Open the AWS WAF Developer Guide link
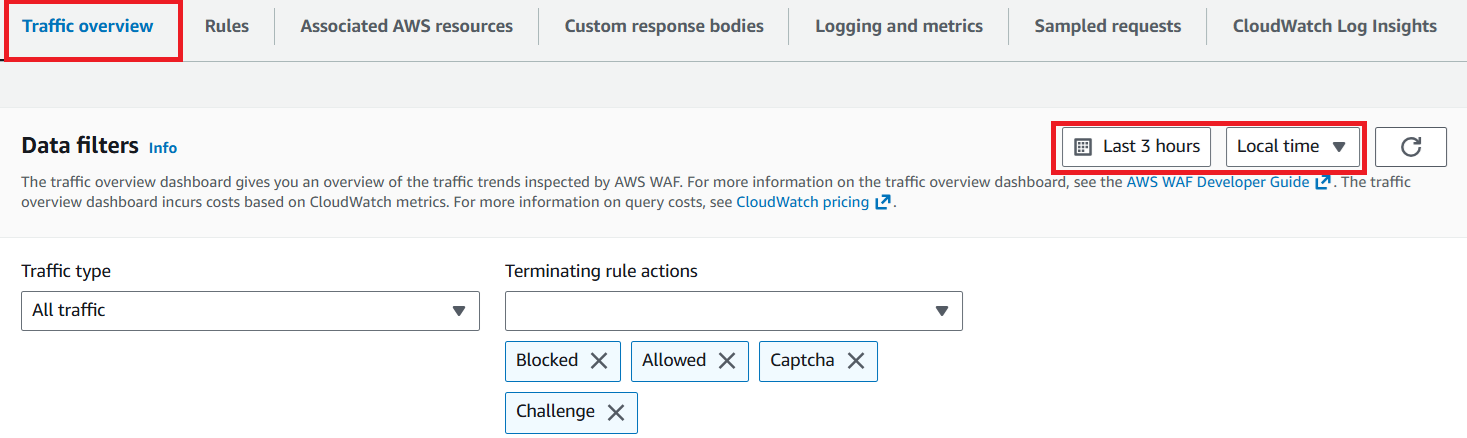The image size is (1467, 438). (x=1217, y=183)
